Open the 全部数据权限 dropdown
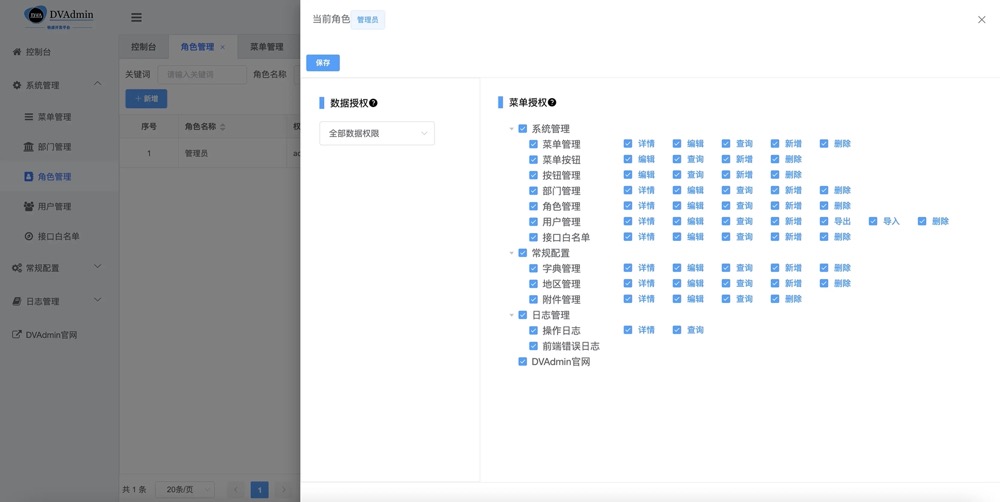Viewport: 1000px width, 502px height. (377, 133)
